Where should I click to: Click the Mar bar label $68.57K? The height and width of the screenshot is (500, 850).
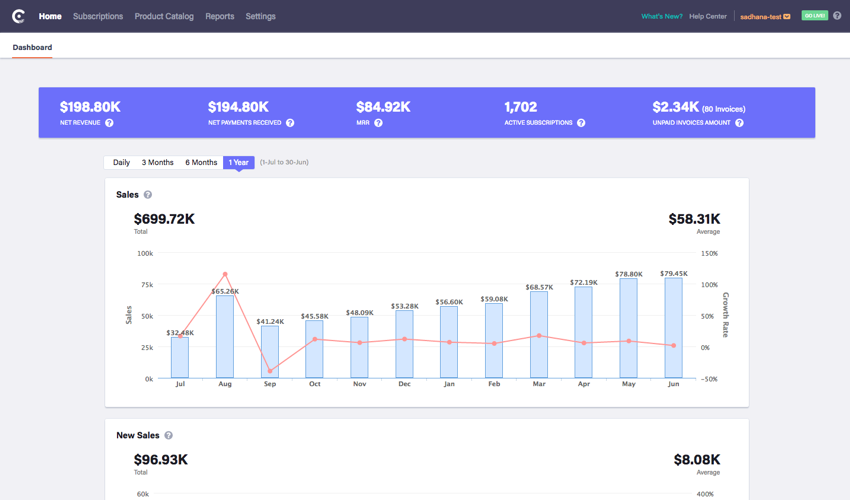click(539, 287)
